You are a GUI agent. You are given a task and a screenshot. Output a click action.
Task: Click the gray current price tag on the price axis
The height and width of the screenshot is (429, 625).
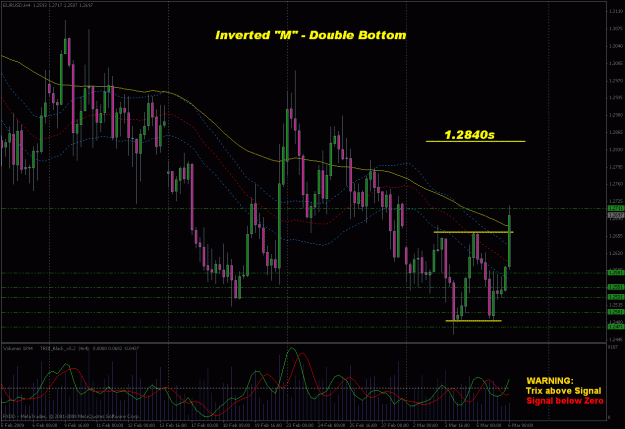(616, 215)
